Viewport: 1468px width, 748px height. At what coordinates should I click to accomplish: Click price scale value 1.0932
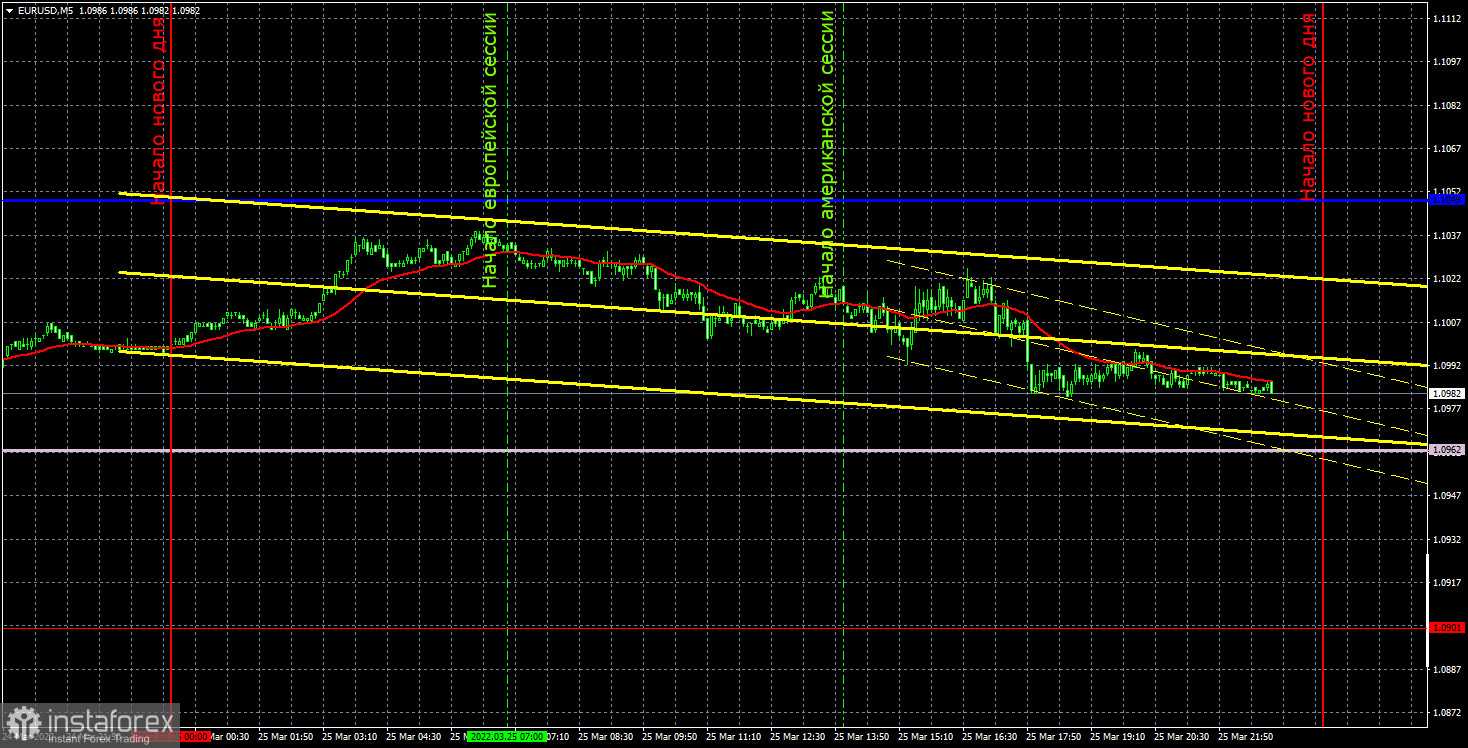click(x=1447, y=538)
